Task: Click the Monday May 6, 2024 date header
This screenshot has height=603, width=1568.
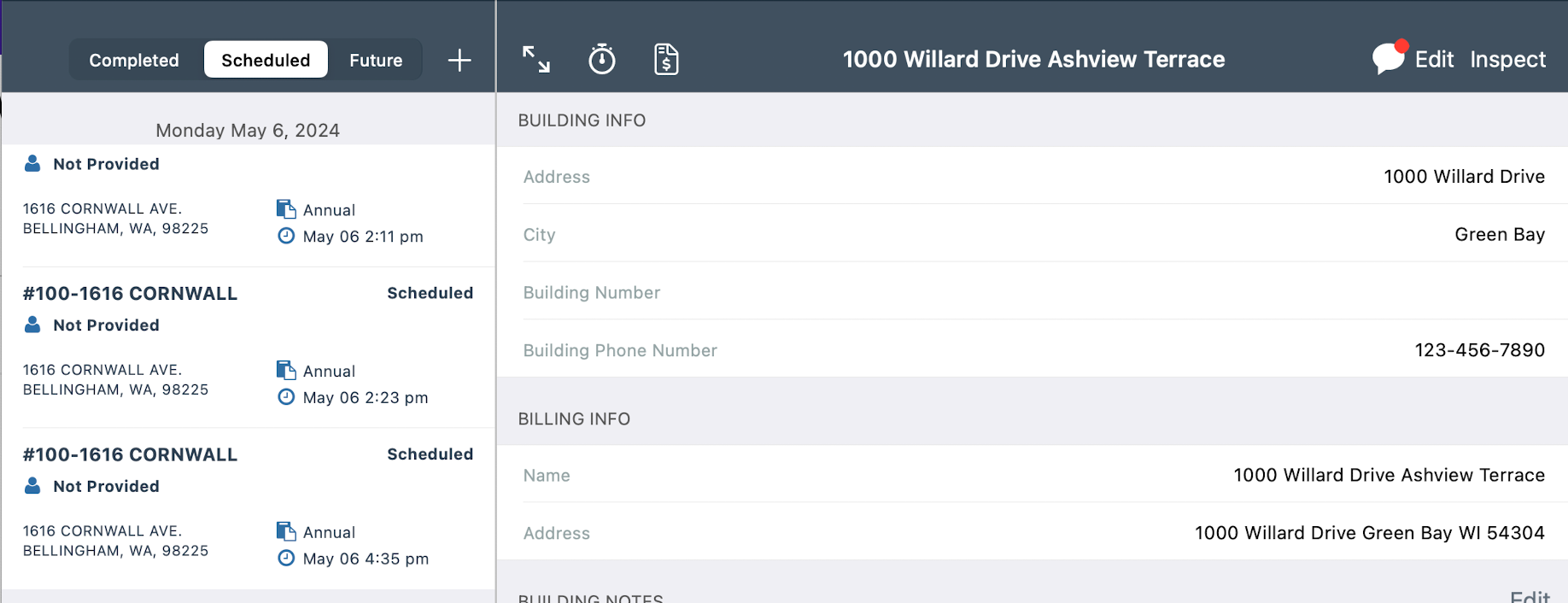Action: pyautogui.click(x=248, y=130)
